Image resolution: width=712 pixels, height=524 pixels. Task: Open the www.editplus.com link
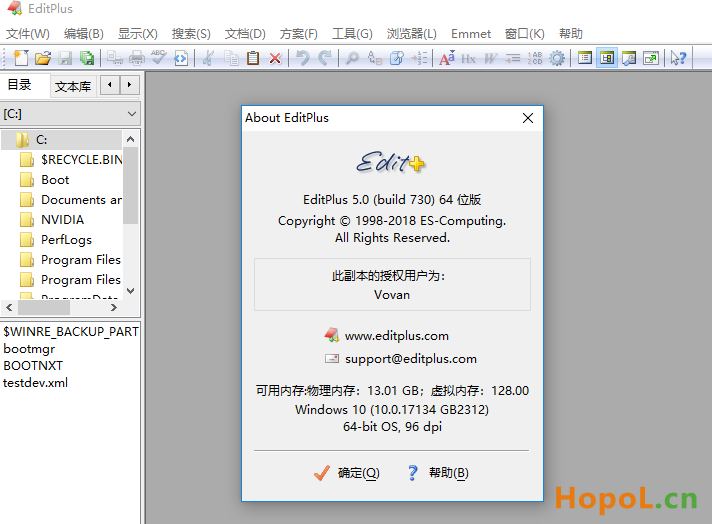(x=396, y=336)
